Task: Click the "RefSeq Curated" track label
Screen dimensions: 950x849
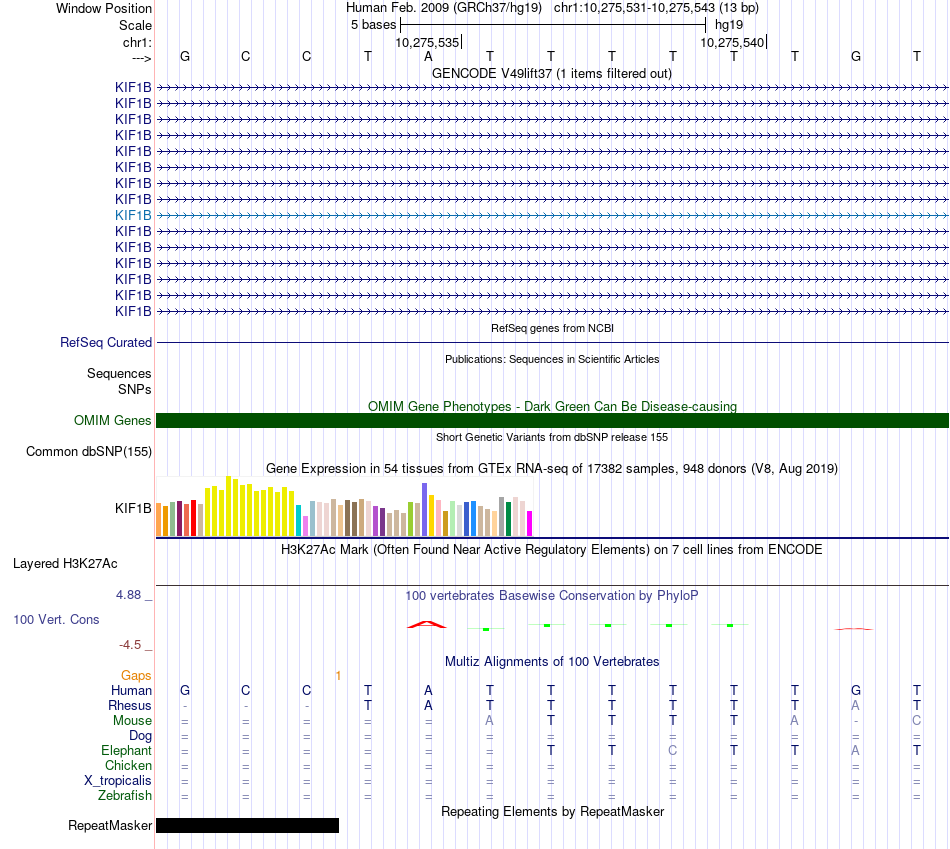Action: click(106, 342)
